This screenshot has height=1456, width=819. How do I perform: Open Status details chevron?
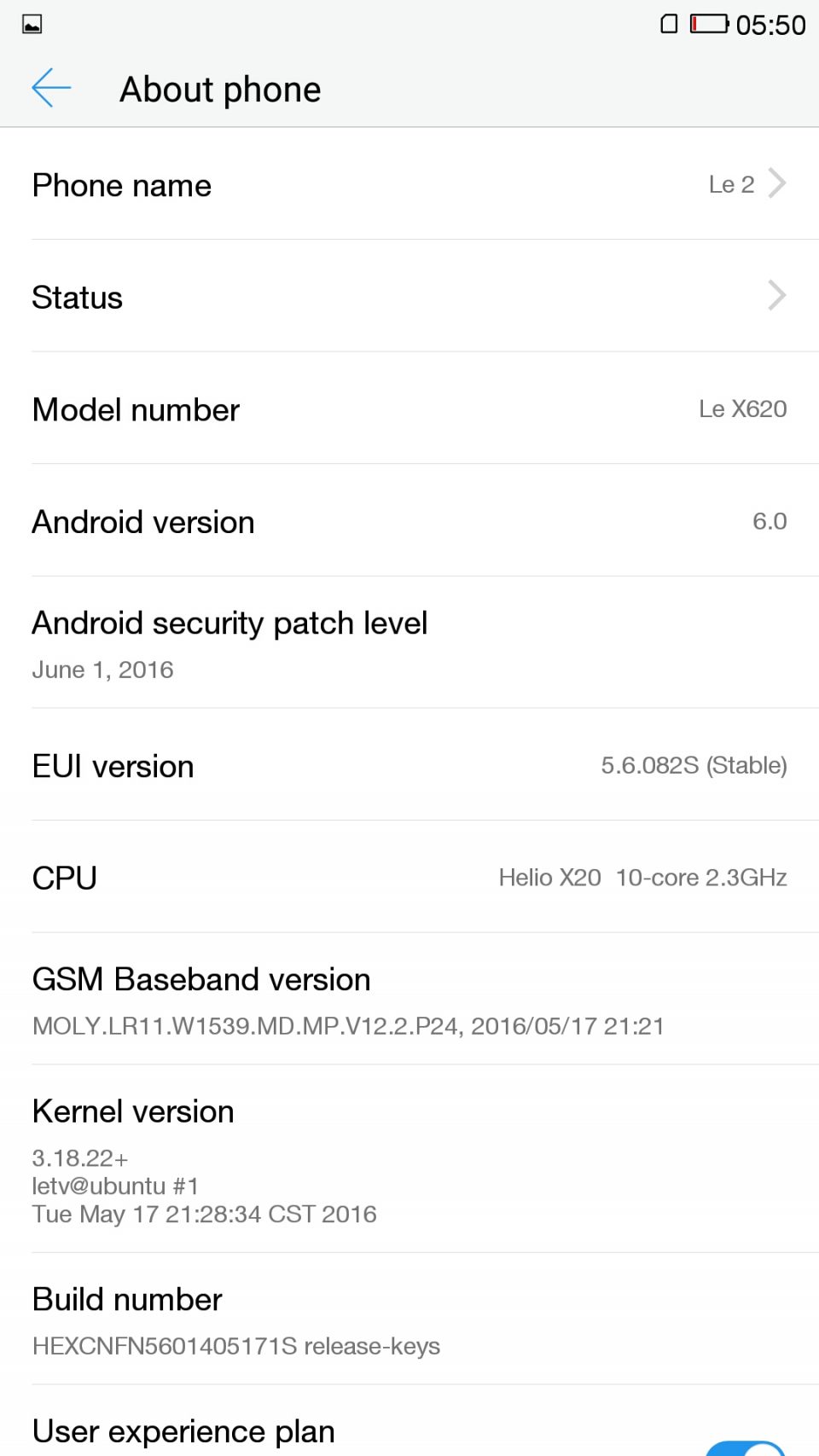(776, 296)
